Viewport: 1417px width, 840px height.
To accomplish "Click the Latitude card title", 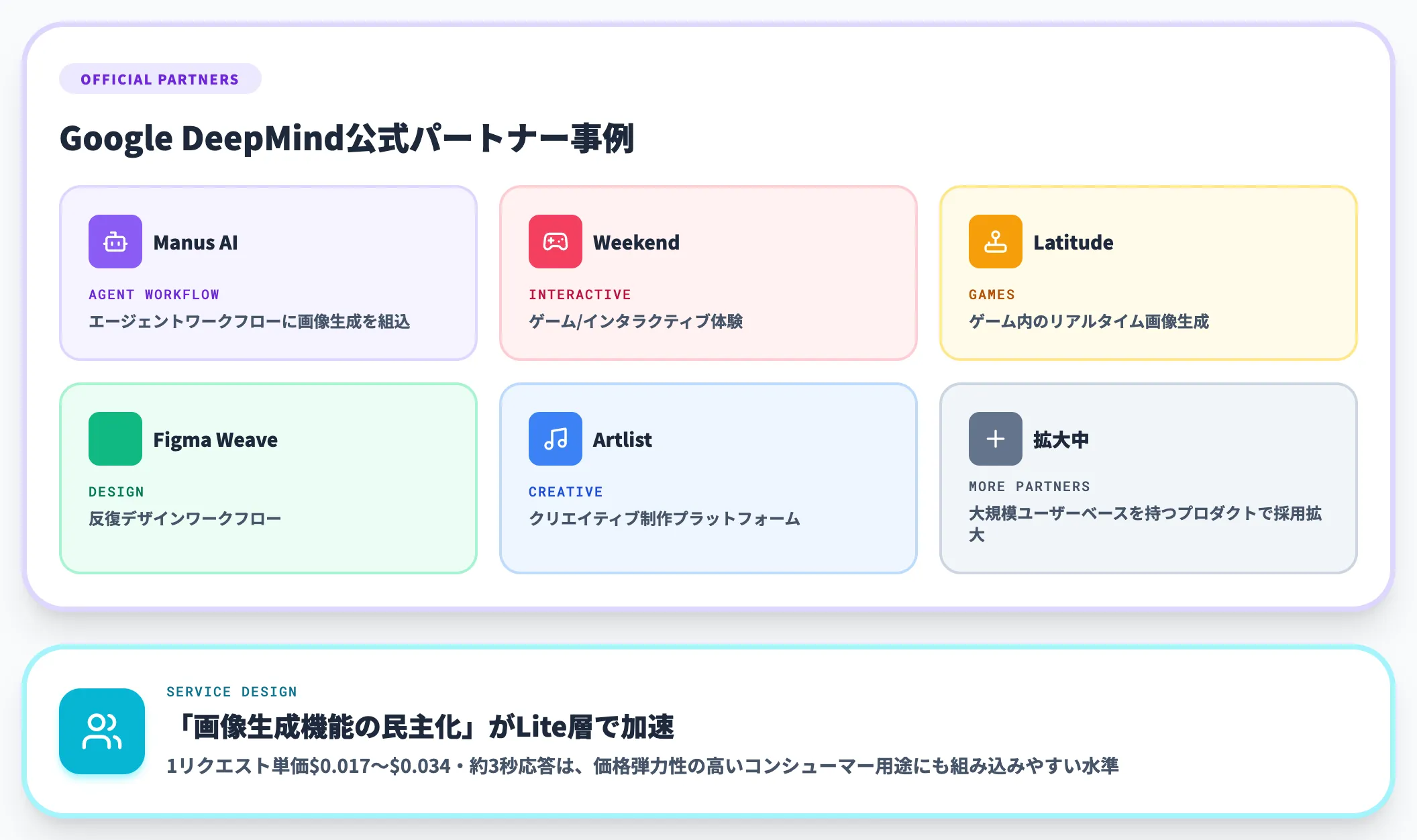I will point(1073,242).
